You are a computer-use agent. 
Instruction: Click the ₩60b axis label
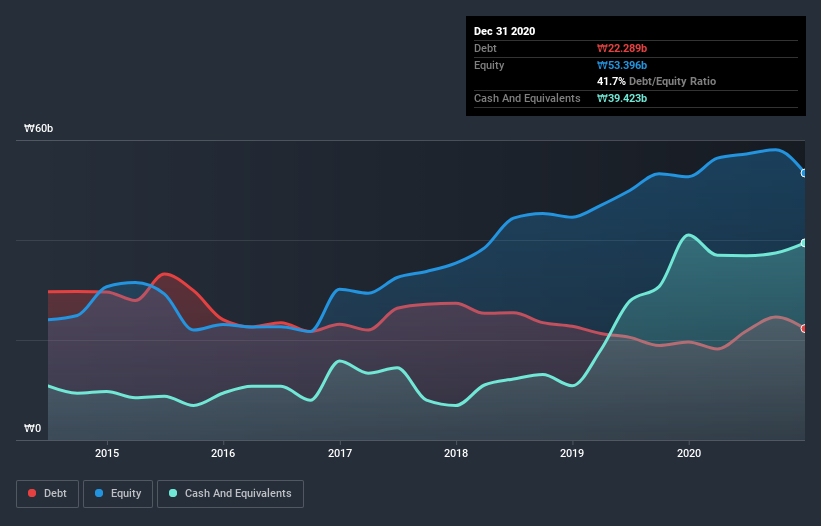38,128
